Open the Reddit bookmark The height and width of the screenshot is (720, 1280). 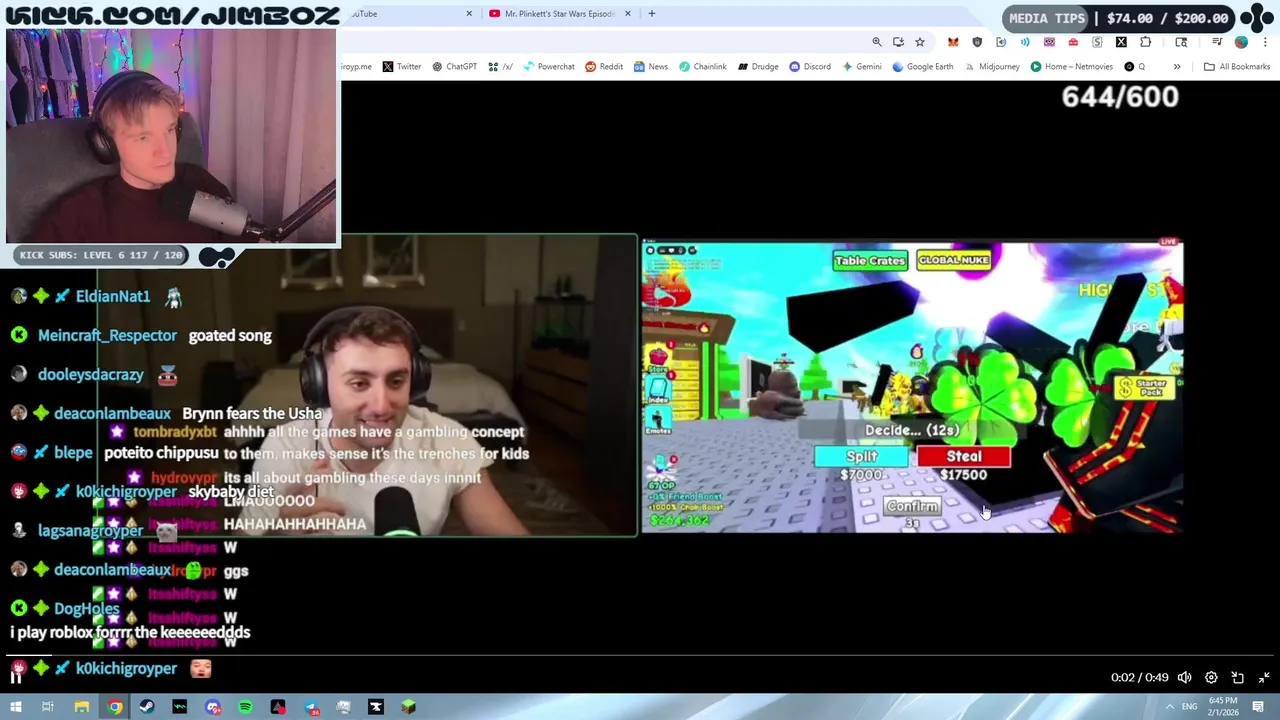[x=604, y=67]
